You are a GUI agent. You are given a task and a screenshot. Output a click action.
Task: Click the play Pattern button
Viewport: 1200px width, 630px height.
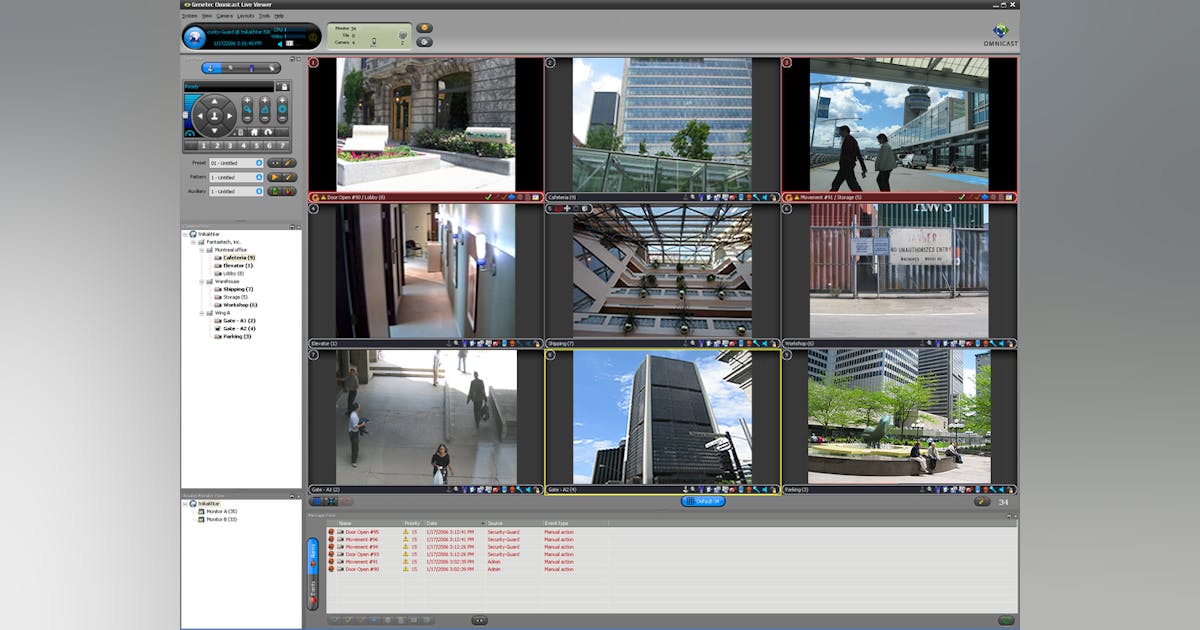tap(274, 177)
